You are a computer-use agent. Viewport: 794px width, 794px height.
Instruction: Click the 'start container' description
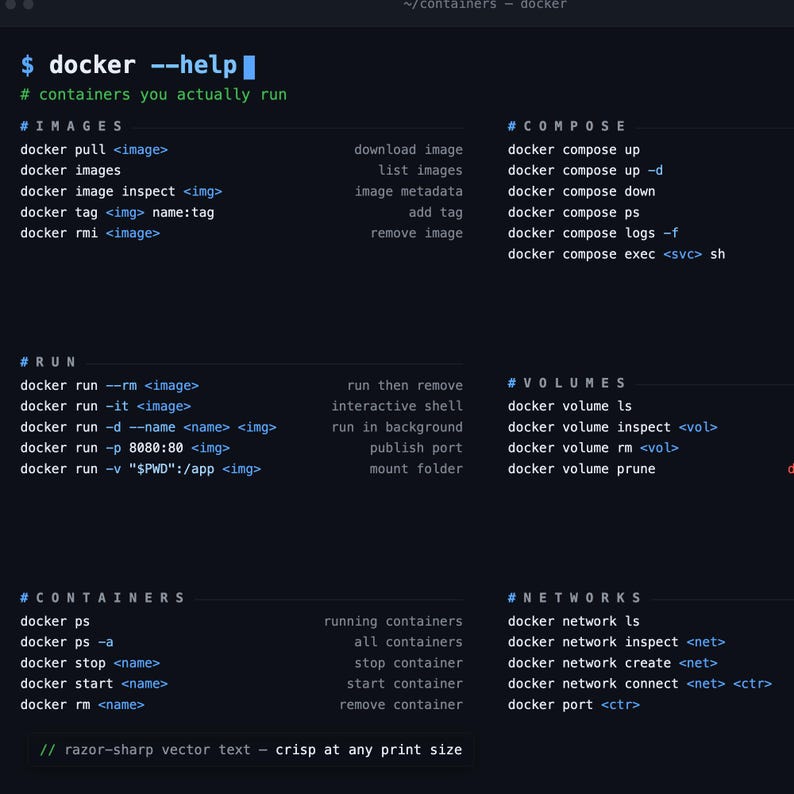pos(405,684)
